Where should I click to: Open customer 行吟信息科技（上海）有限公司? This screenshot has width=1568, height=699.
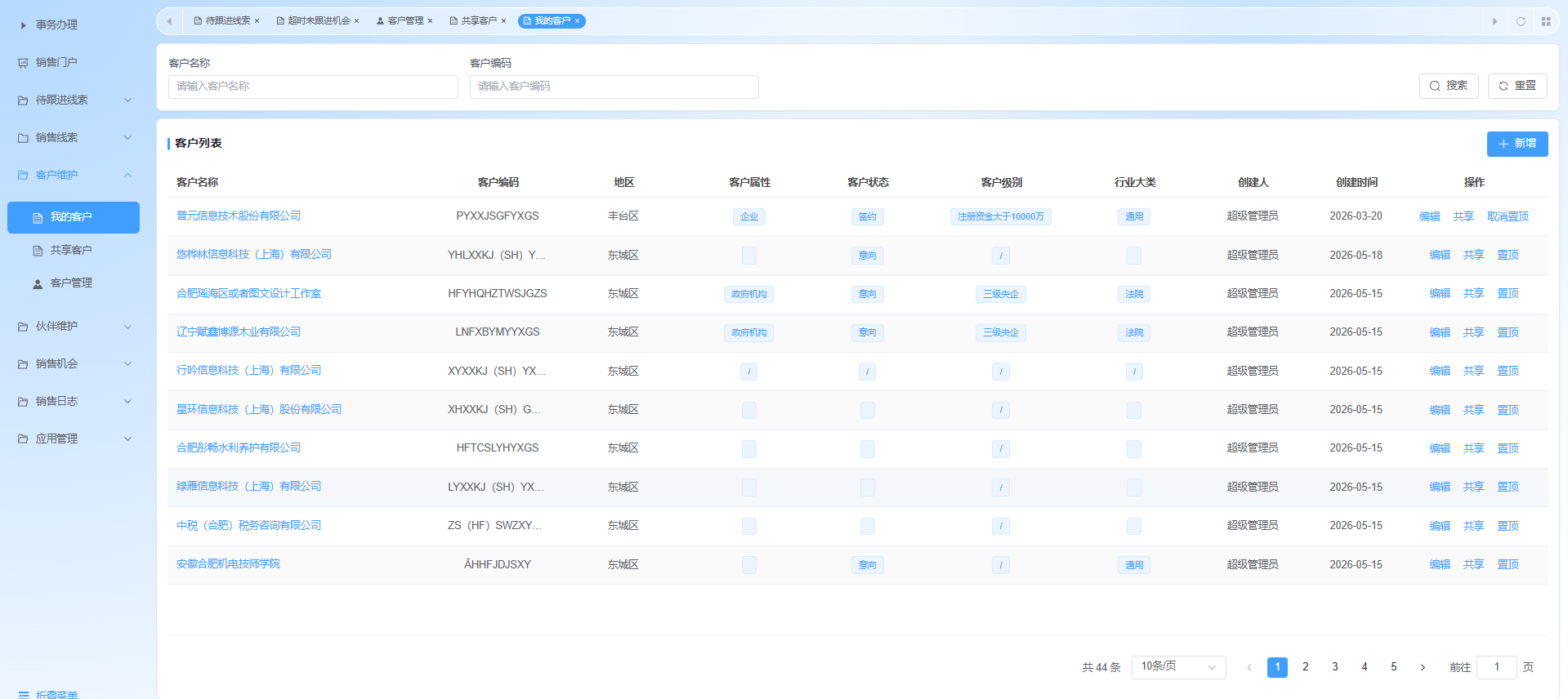coord(248,371)
